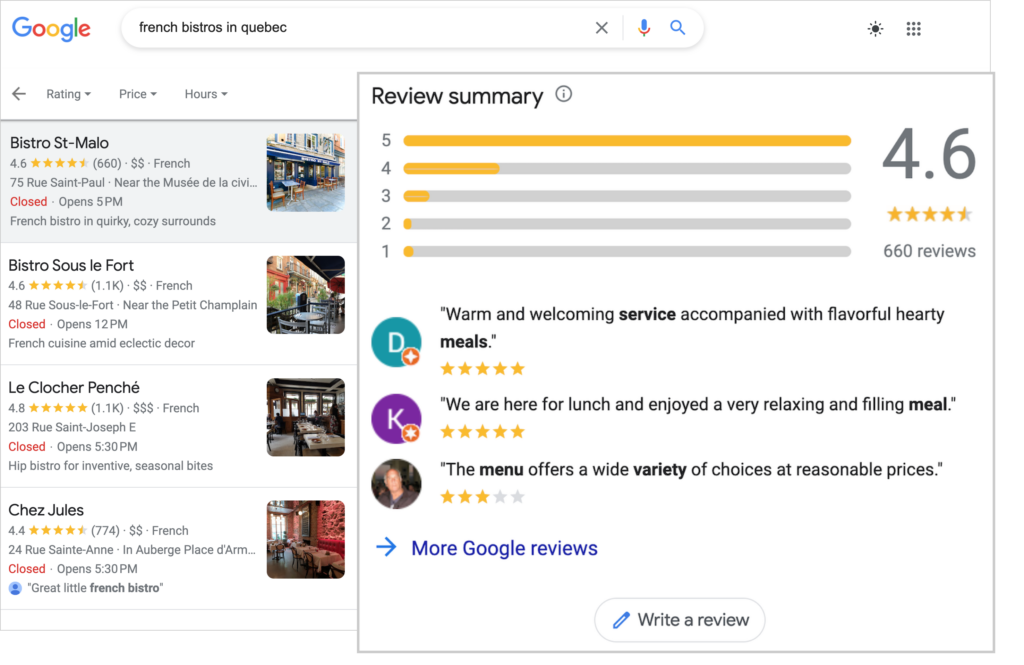Image resolution: width=1024 pixels, height=665 pixels.
Task: Open the Rating filter dropdown
Action: click(69, 94)
